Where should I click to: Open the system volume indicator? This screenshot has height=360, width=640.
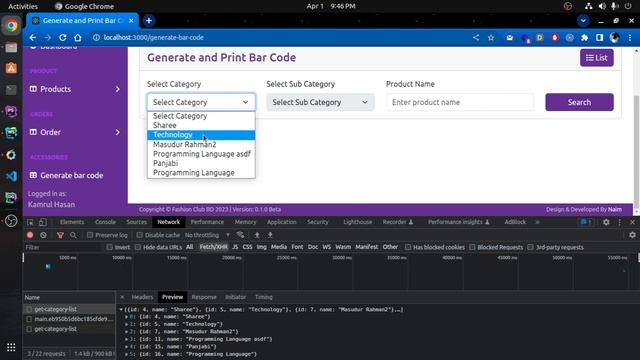(x=602, y=6)
